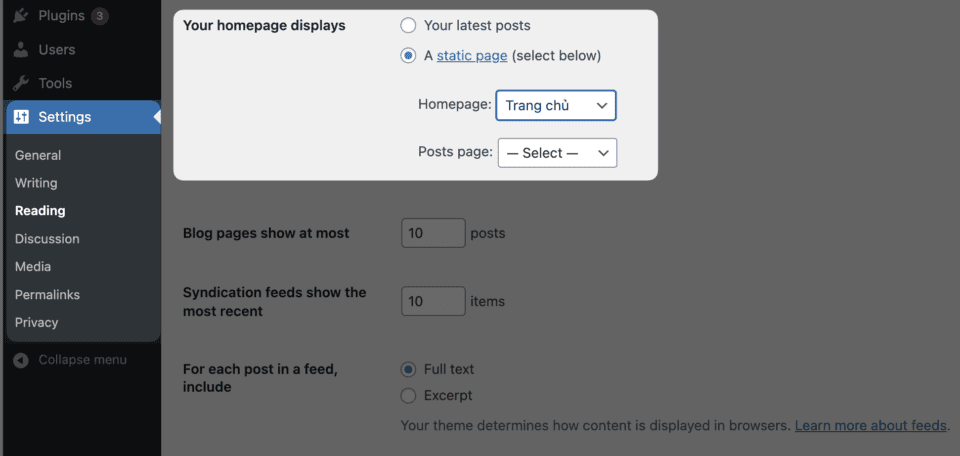Choose Excerpt feed option
This screenshot has height=456, width=960.
pos(408,395)
